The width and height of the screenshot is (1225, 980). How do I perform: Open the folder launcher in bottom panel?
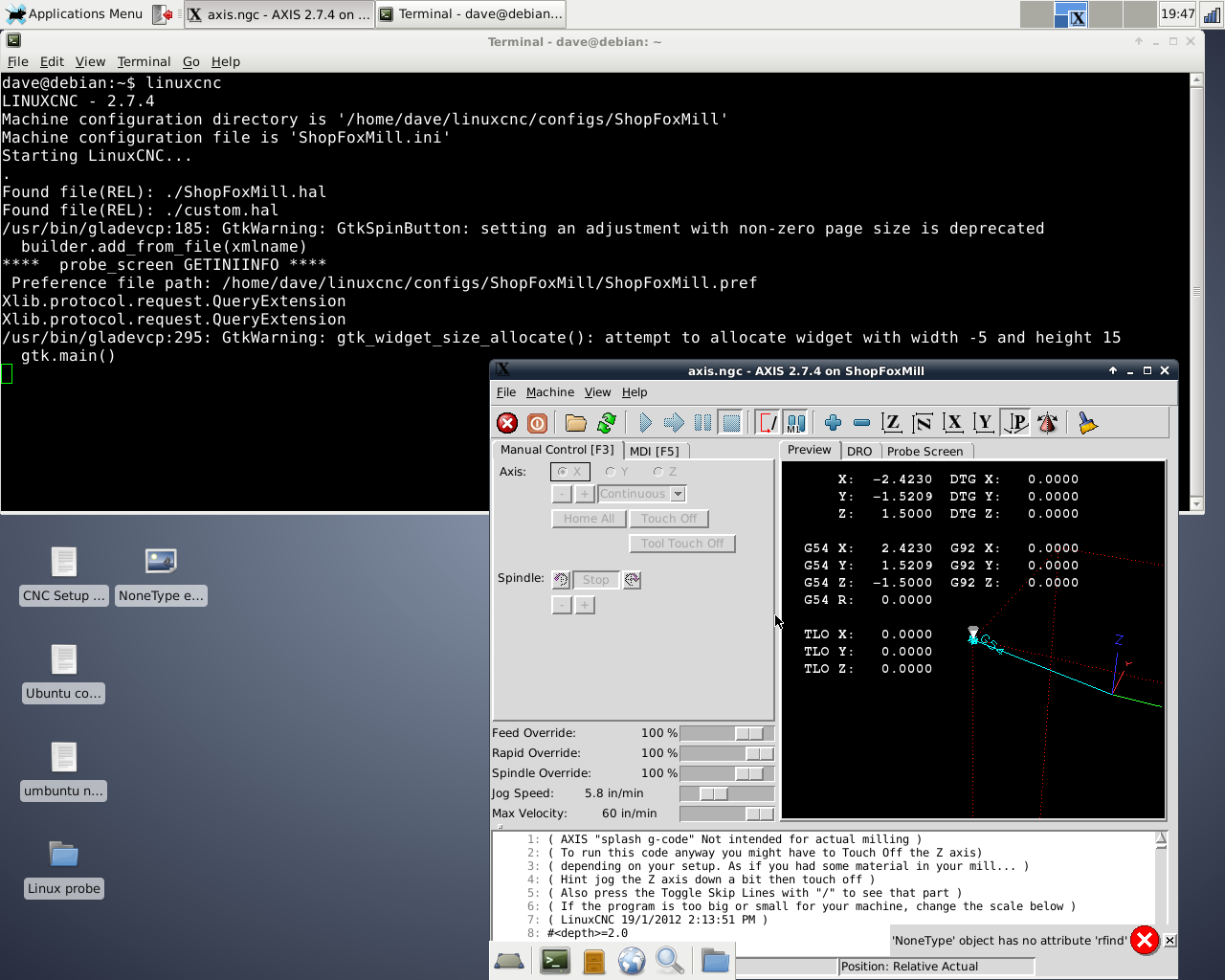(x=715, y=961)
